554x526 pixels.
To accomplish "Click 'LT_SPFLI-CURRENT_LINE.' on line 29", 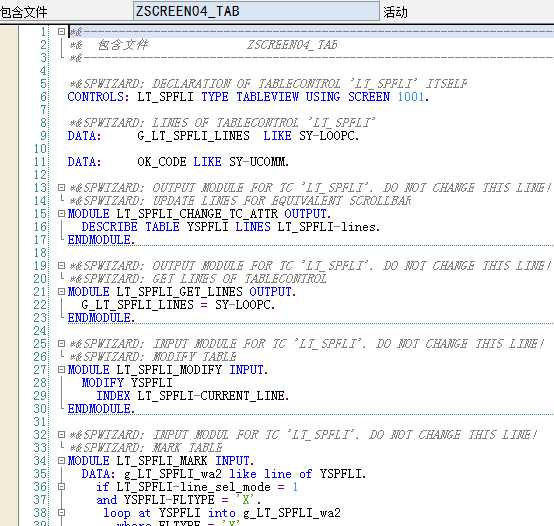I will (x=213, y=396).
